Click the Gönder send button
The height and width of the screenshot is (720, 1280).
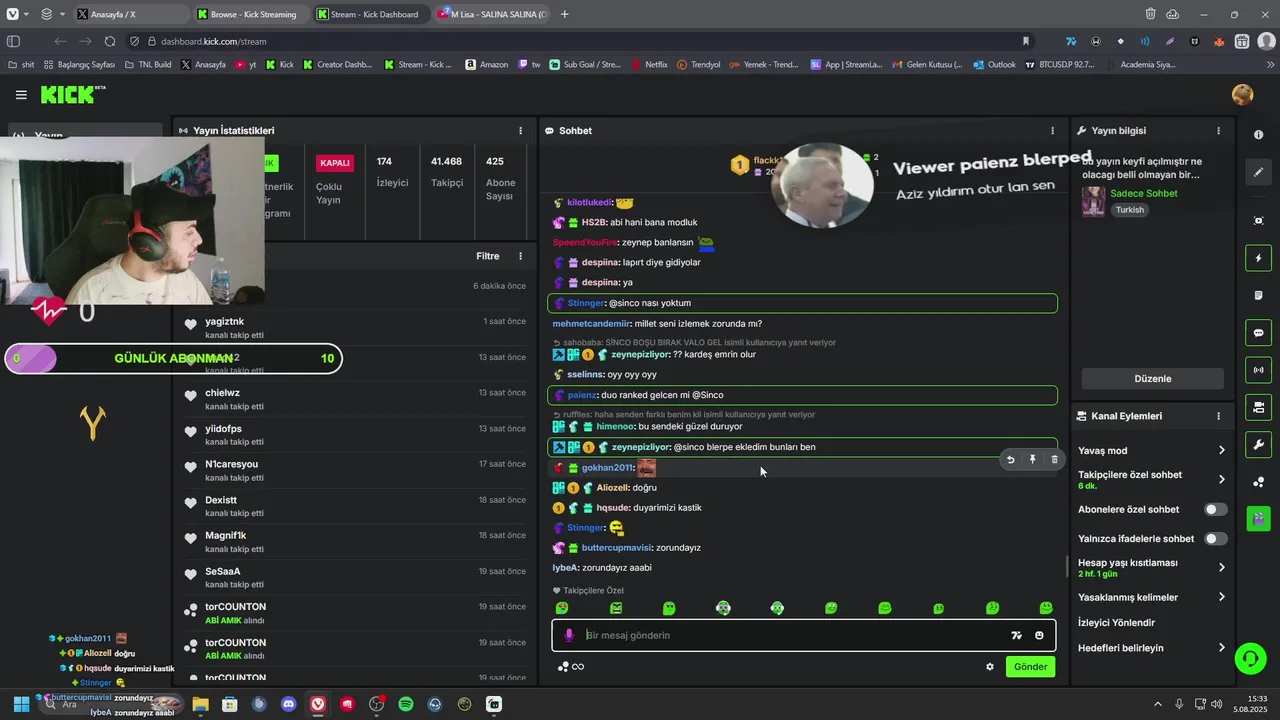pyautogui.click(x=1030, y=667)
